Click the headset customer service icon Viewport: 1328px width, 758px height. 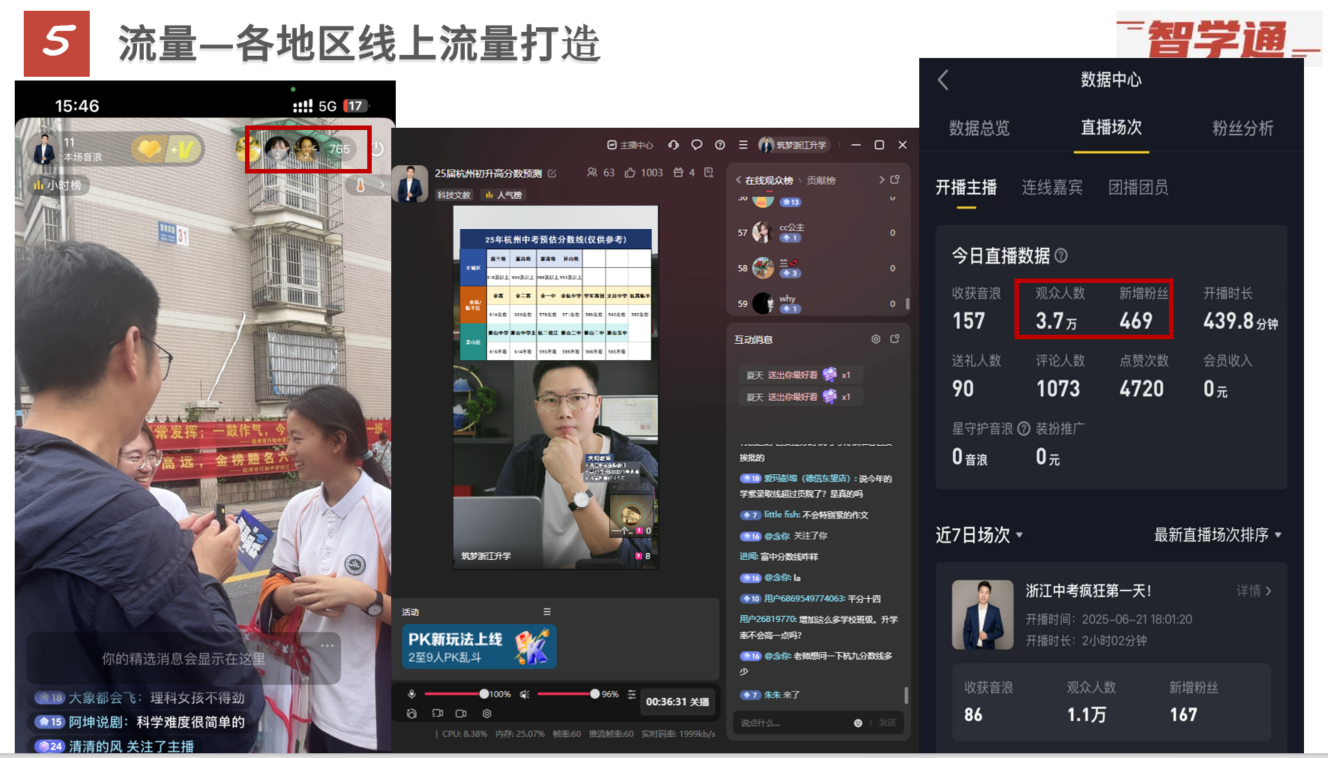tap(674, 145)
